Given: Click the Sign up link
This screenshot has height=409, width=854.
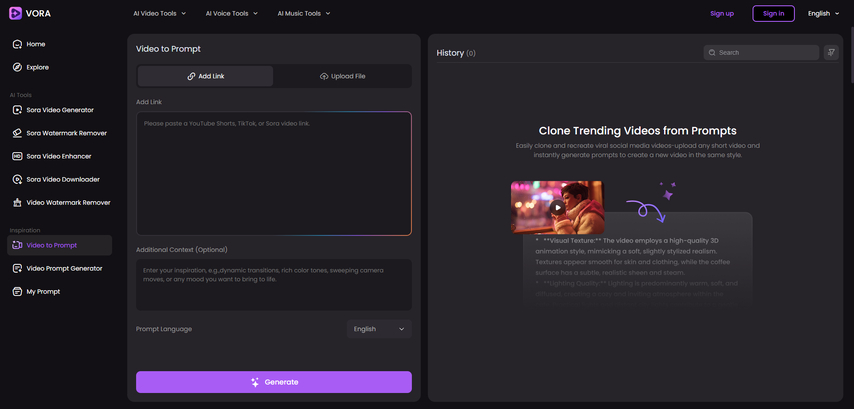Looking at the screenshot, I should (722, 14).
